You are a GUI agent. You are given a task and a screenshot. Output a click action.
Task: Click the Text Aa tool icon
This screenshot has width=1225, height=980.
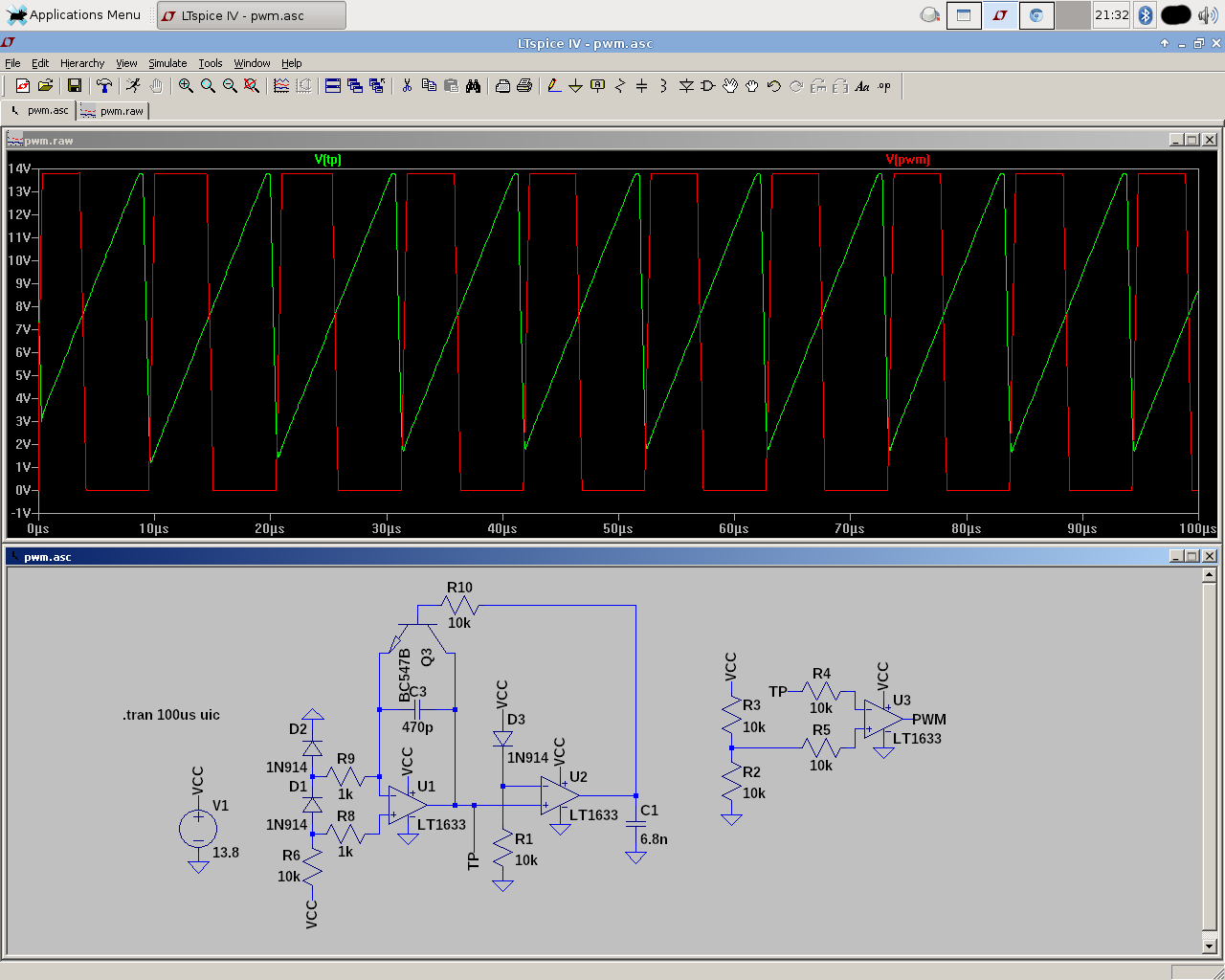(862, 86)
